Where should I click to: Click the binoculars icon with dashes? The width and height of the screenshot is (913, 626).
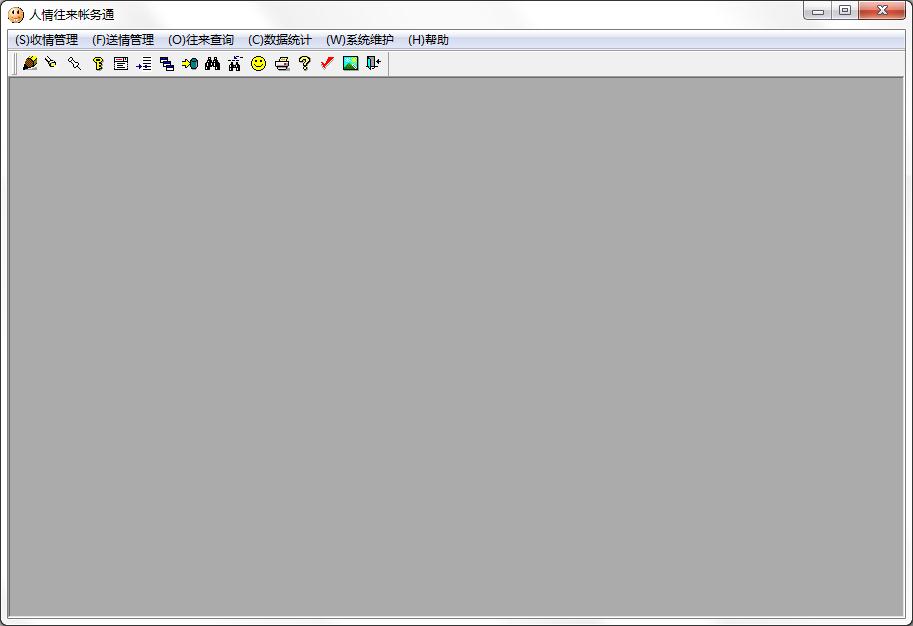coord(235,63)
